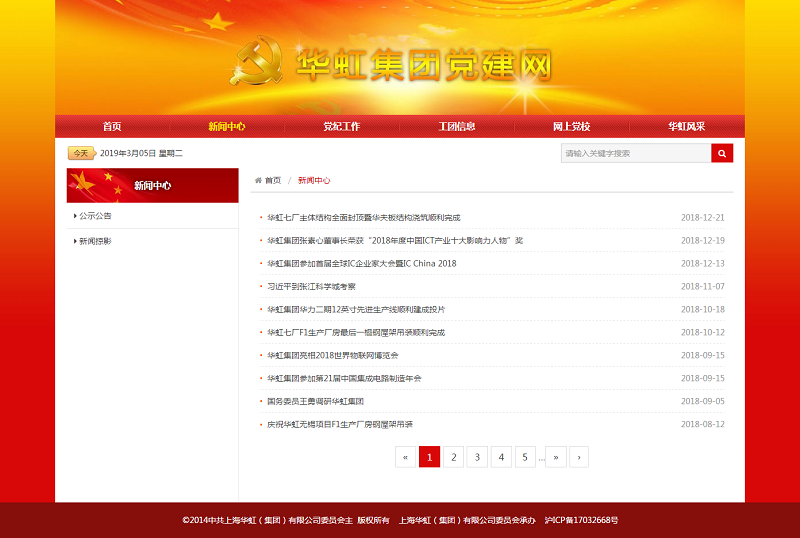Open the 党纪工作 navigation tab
Image resolution: width=800 pixels, height=538 pixels.
click(x=341, y=127)
